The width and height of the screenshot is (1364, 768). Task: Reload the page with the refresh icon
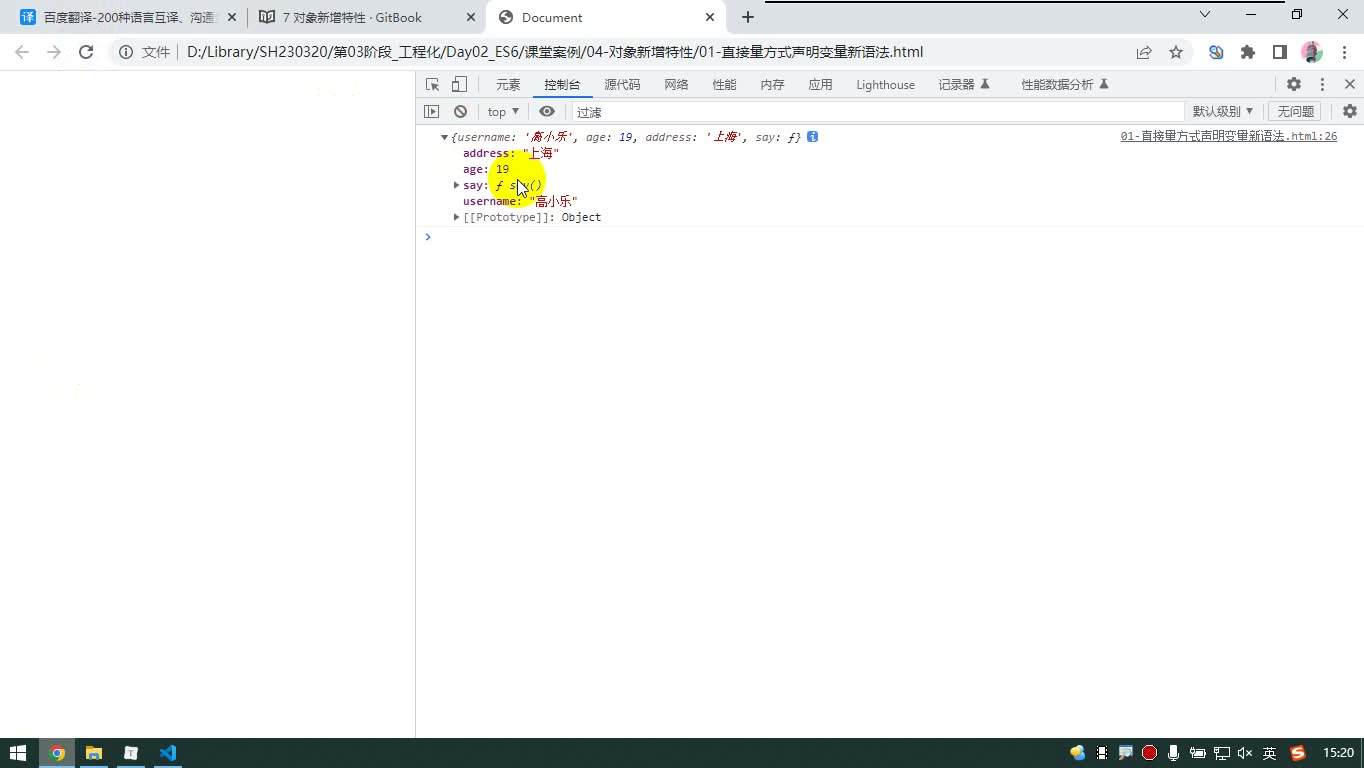[86, 52]
